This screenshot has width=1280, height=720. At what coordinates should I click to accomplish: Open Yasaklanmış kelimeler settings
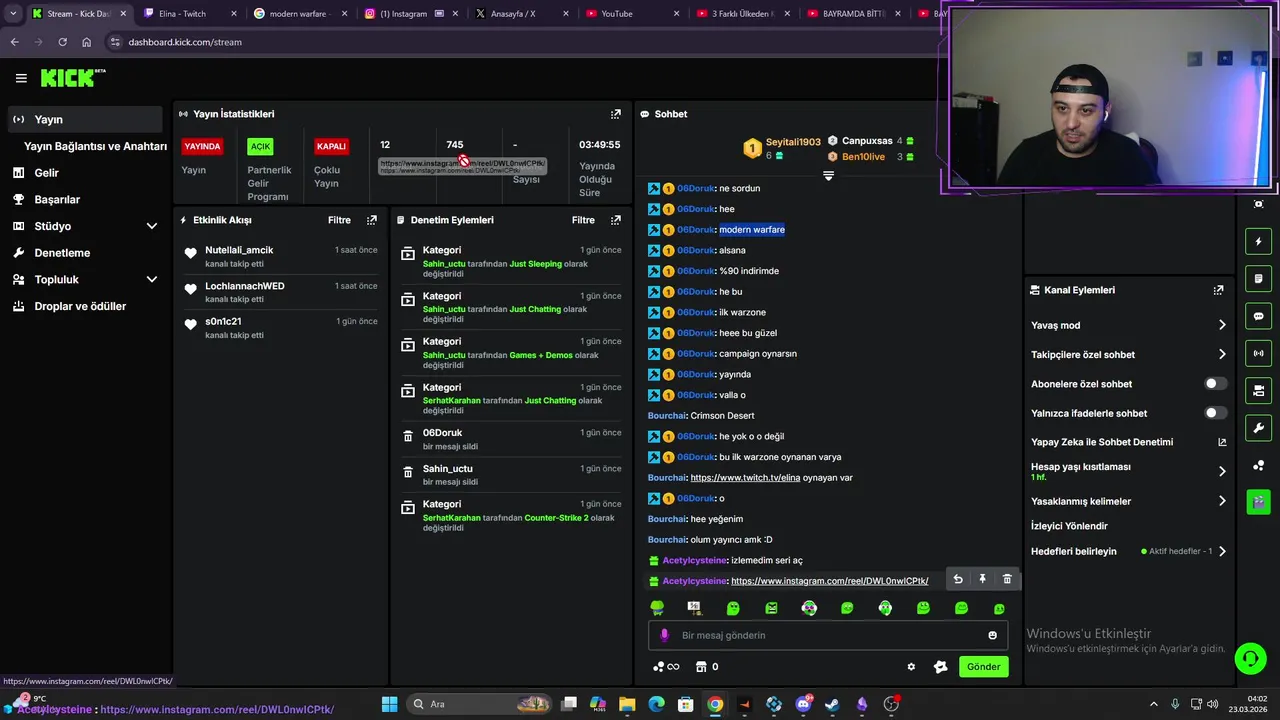(1128, 501)
